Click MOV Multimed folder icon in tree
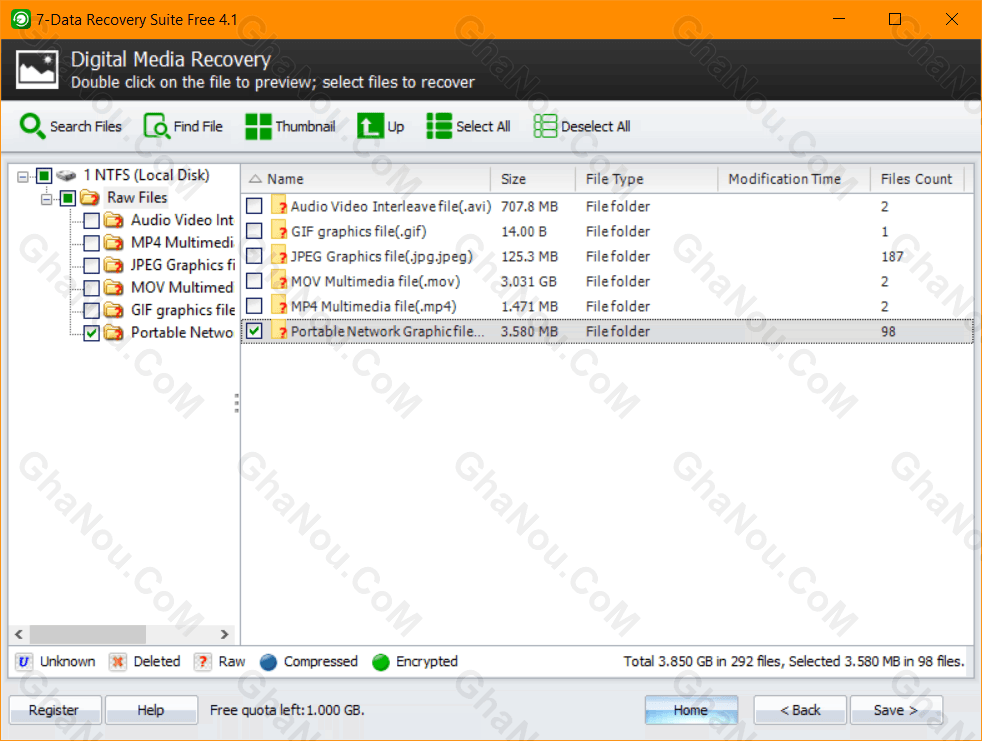 [x=114, y=288]
